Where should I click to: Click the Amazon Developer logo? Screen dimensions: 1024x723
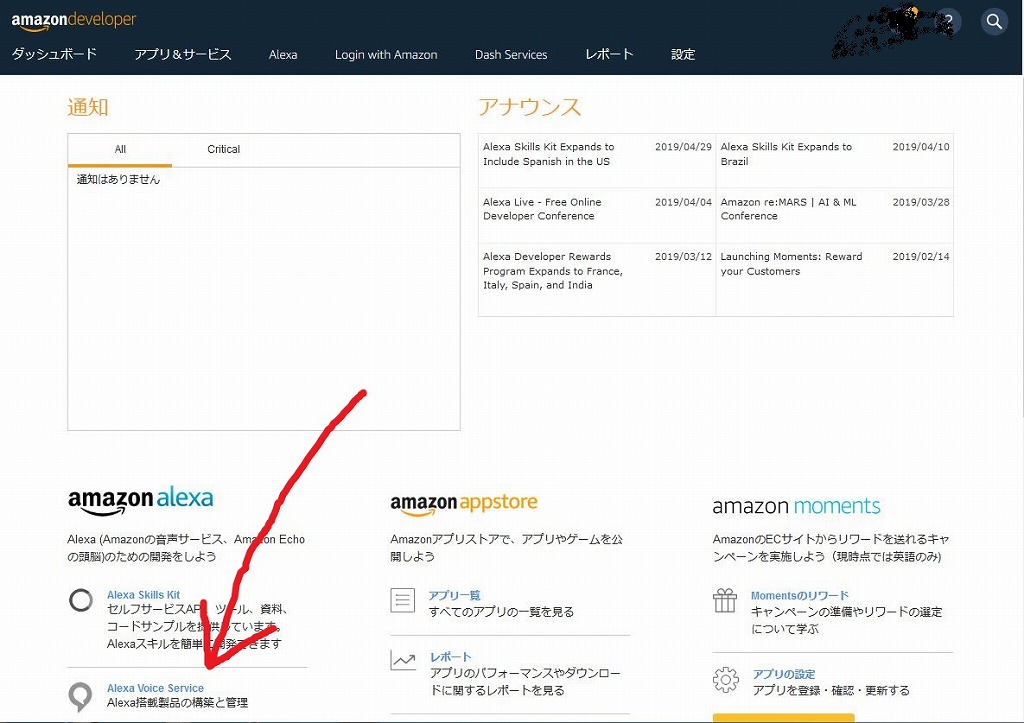(74, 21)
